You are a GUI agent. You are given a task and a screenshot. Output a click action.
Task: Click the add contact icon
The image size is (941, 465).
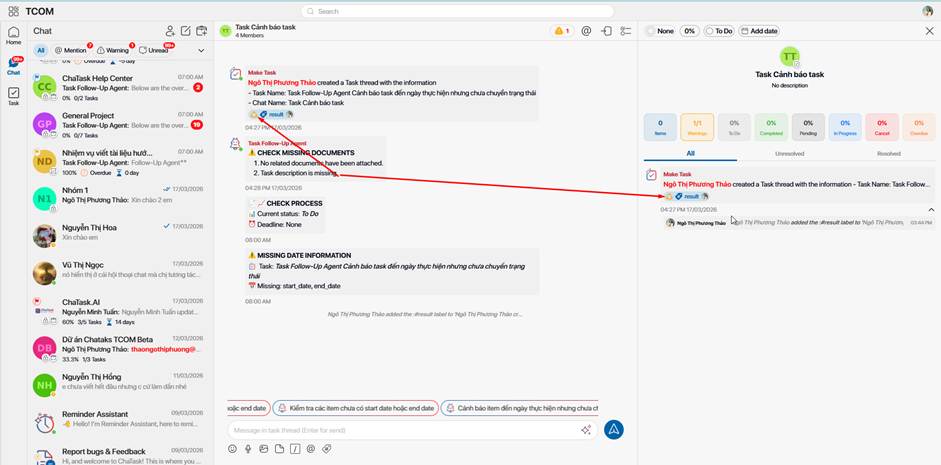(170, 31)
